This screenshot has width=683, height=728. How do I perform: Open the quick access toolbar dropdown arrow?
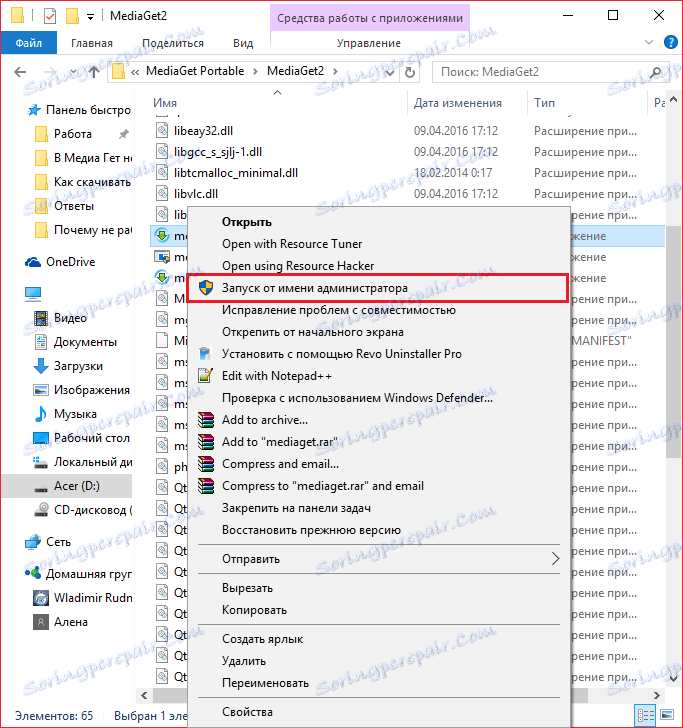click(91, 17)
